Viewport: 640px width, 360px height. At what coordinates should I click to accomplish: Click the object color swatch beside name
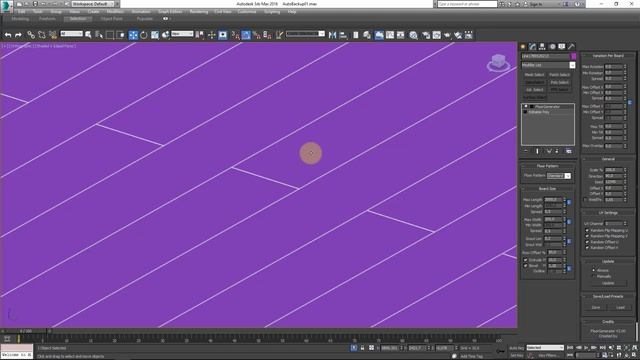point(573,56)
